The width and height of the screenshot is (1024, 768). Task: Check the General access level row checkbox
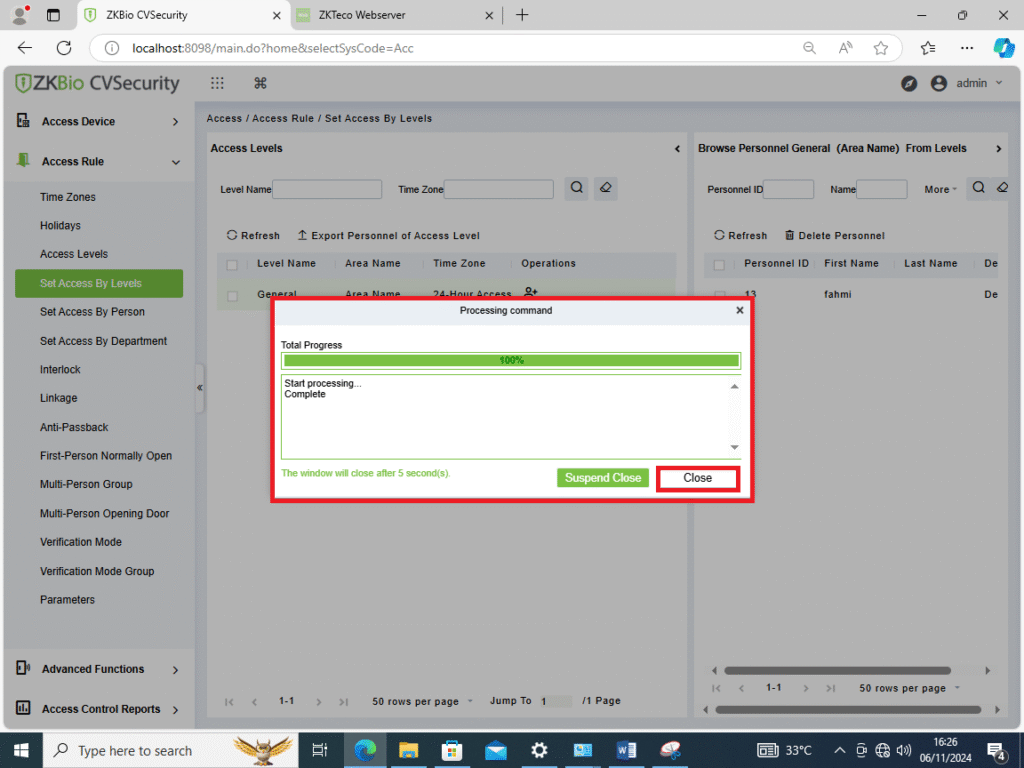(232, 295)
